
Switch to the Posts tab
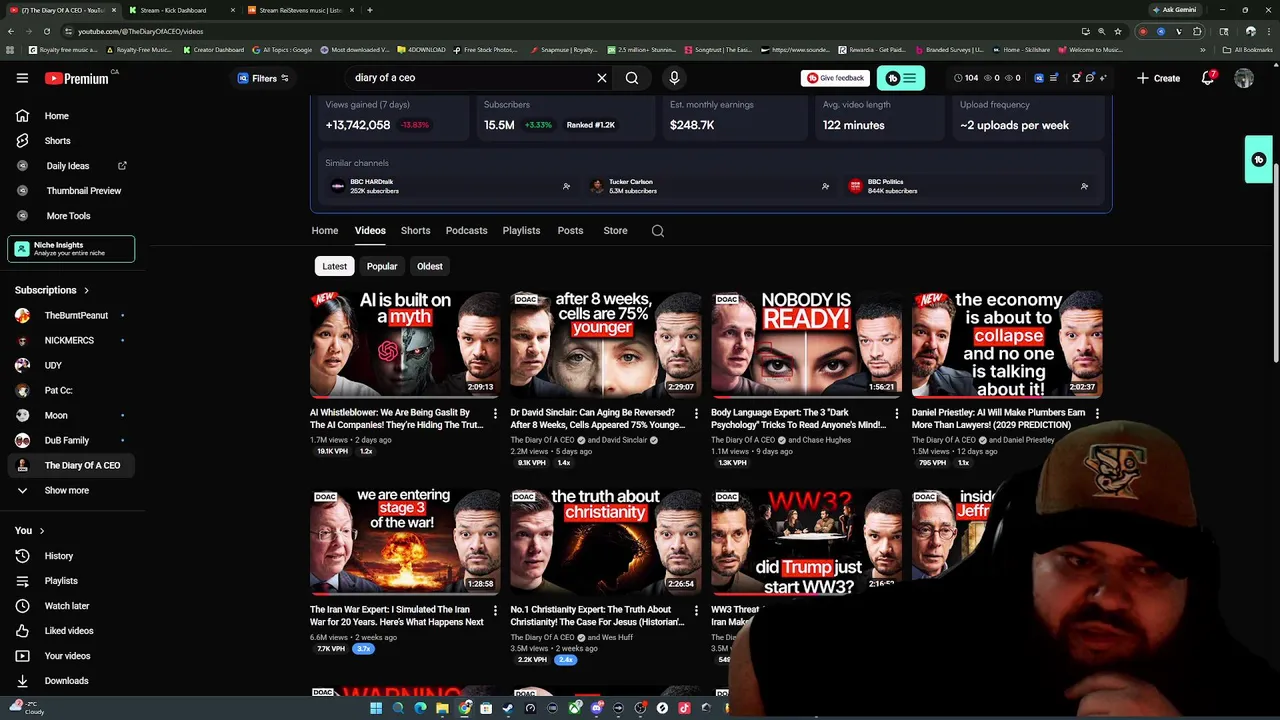(570, 231)
